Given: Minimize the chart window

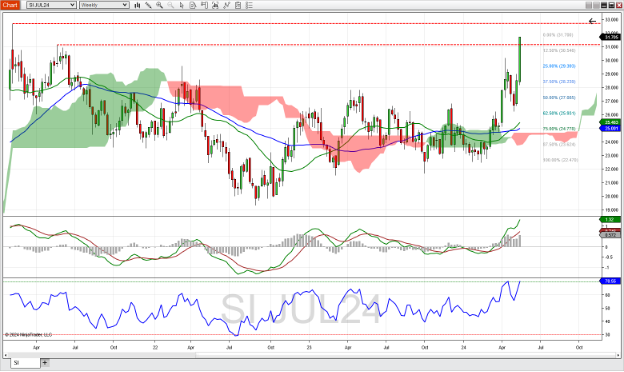Looking at the screenshot, I should click(x=604, y=5).
